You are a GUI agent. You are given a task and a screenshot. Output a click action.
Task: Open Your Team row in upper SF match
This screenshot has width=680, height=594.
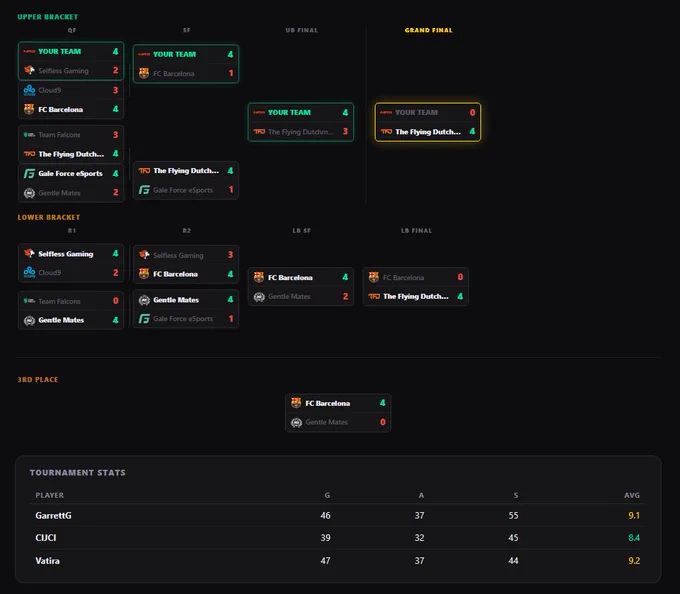coord(186,54)
